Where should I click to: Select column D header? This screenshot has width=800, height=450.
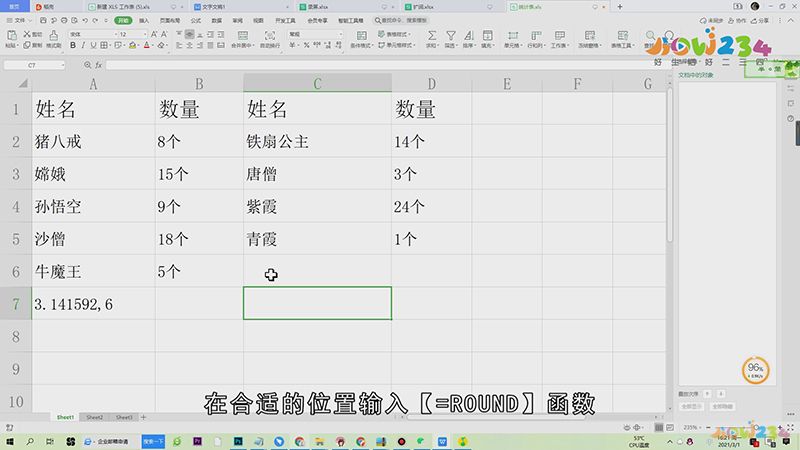click(432, 84)
